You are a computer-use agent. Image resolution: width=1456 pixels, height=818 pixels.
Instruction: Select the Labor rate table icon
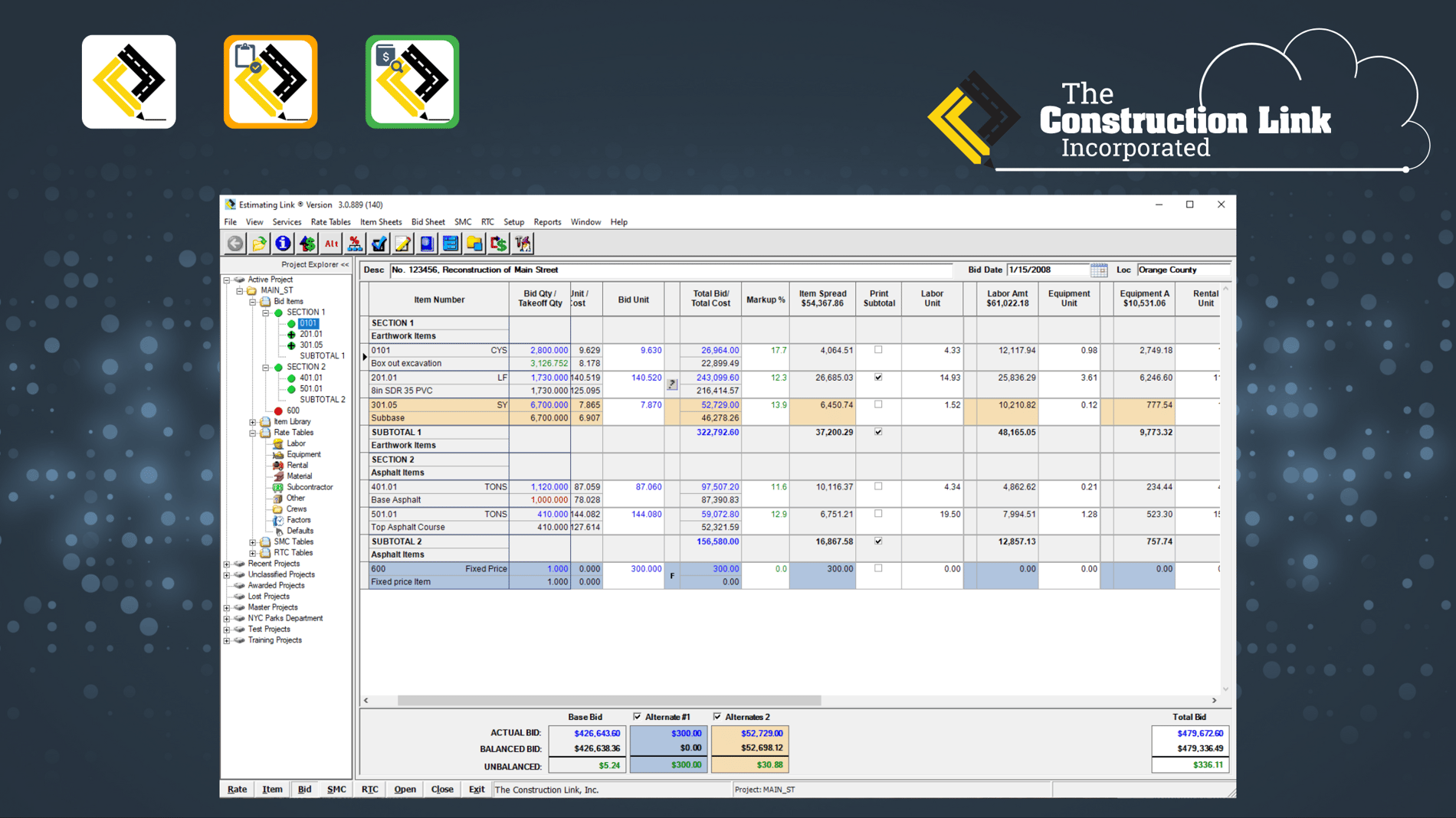click(278, 443)
